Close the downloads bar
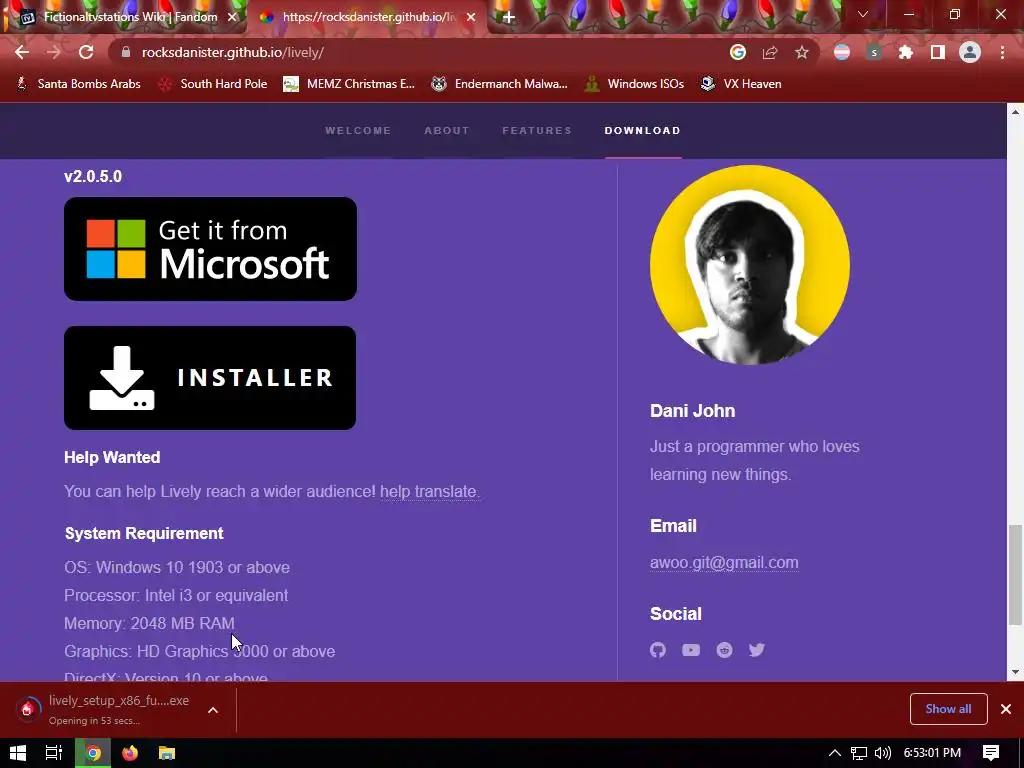 coord(1006,709)
